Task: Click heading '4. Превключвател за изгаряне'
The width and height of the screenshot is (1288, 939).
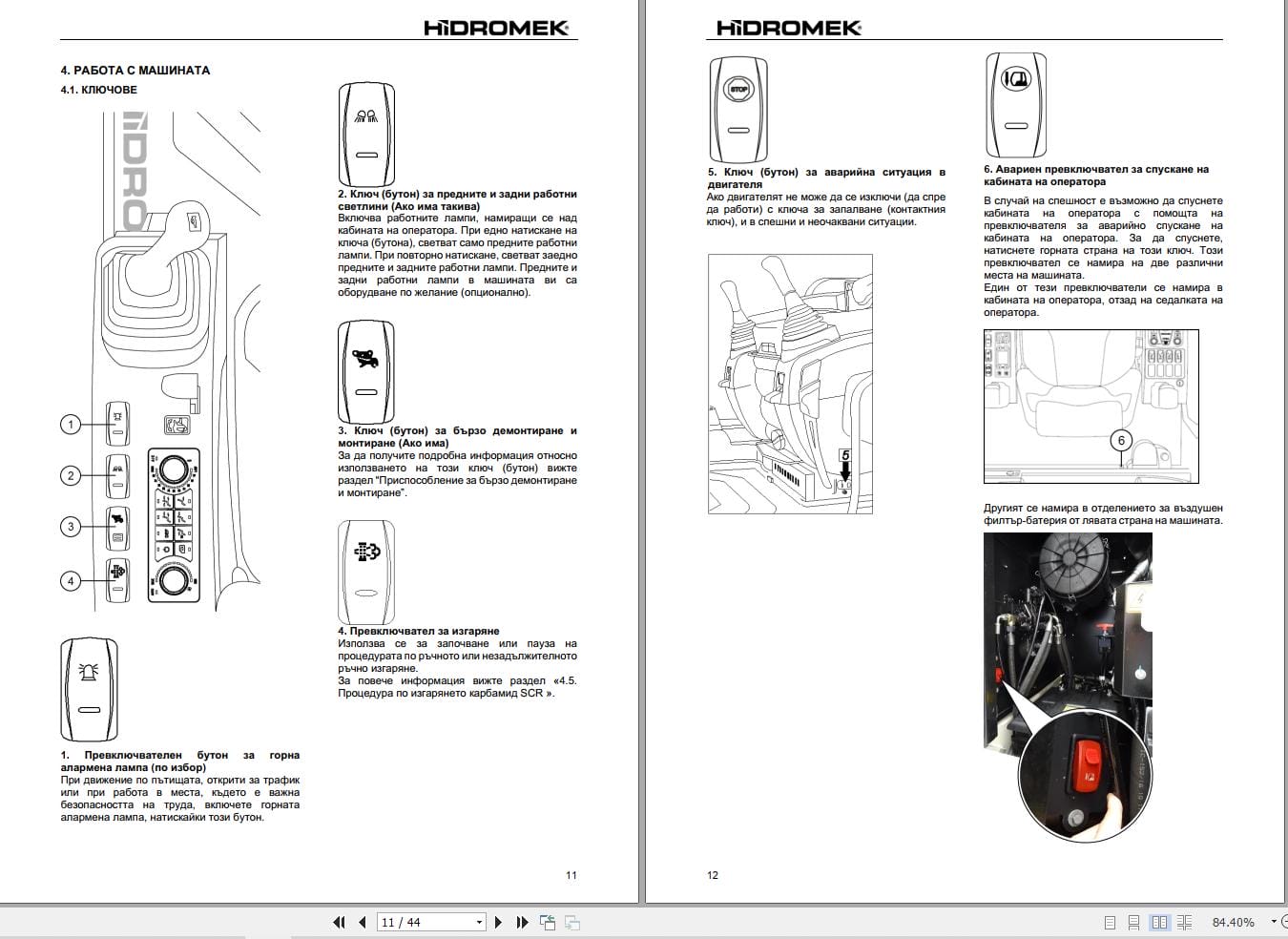Action: click(x=419, y=631)
